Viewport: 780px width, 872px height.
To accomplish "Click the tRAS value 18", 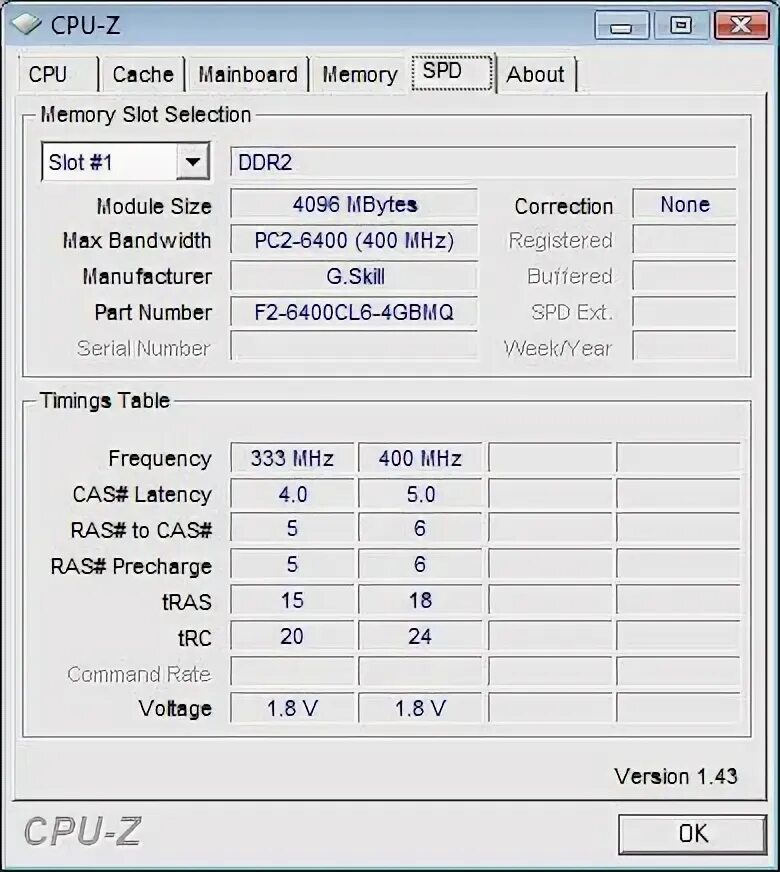I will [420, 600].
